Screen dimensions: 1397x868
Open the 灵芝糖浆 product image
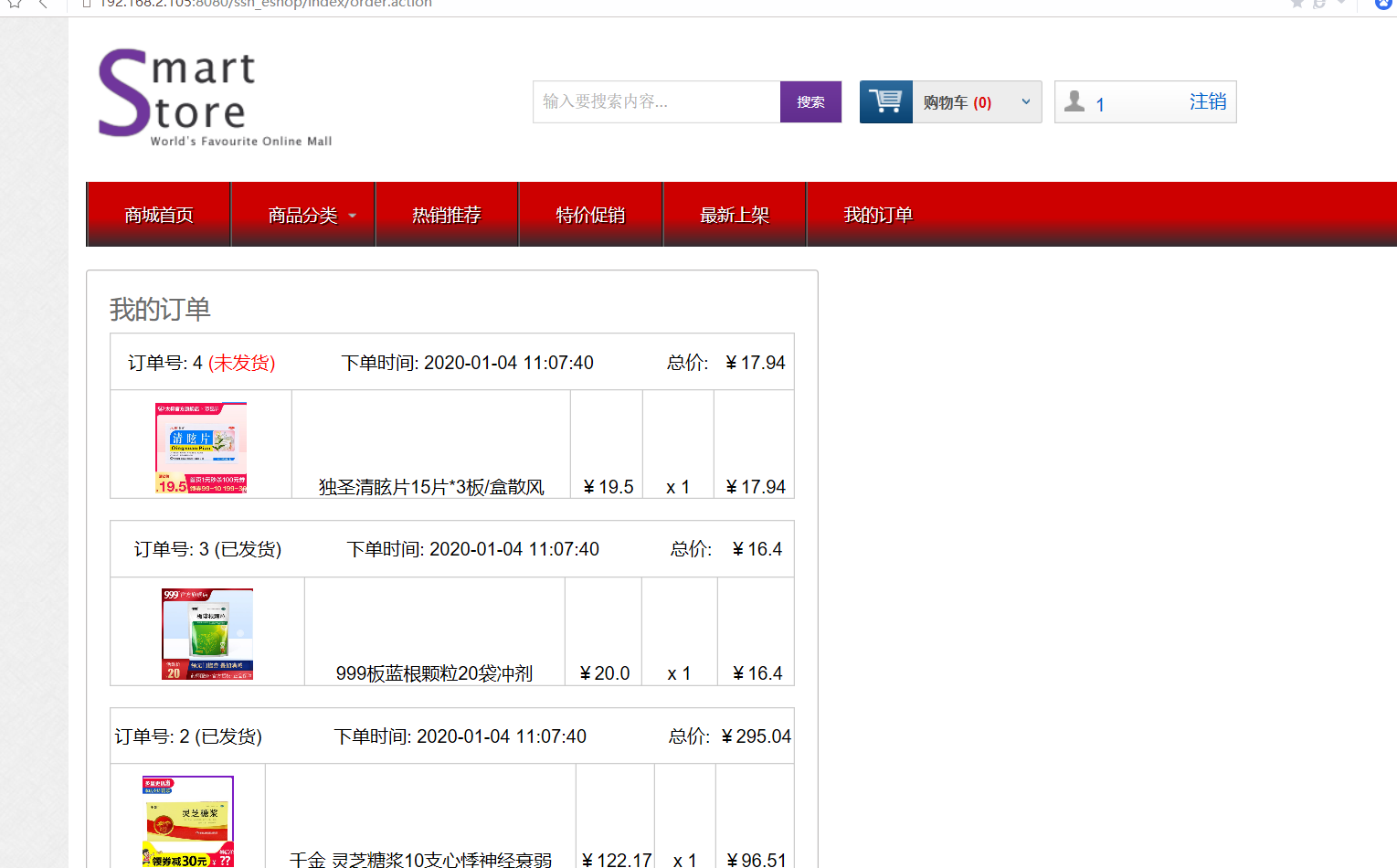pyautogui.click(x=188, y=820)
